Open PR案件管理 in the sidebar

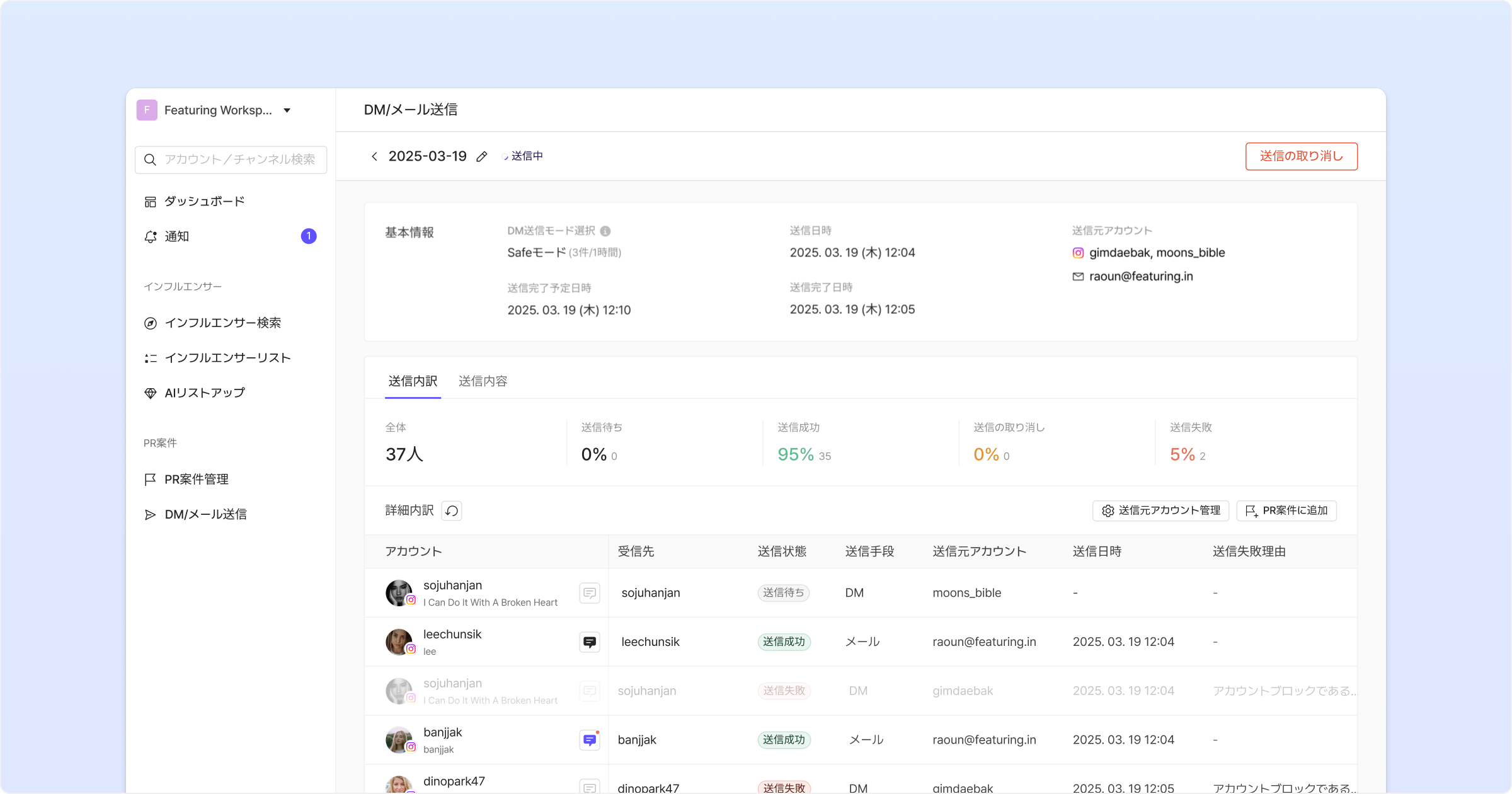click(x=196, y=479)
